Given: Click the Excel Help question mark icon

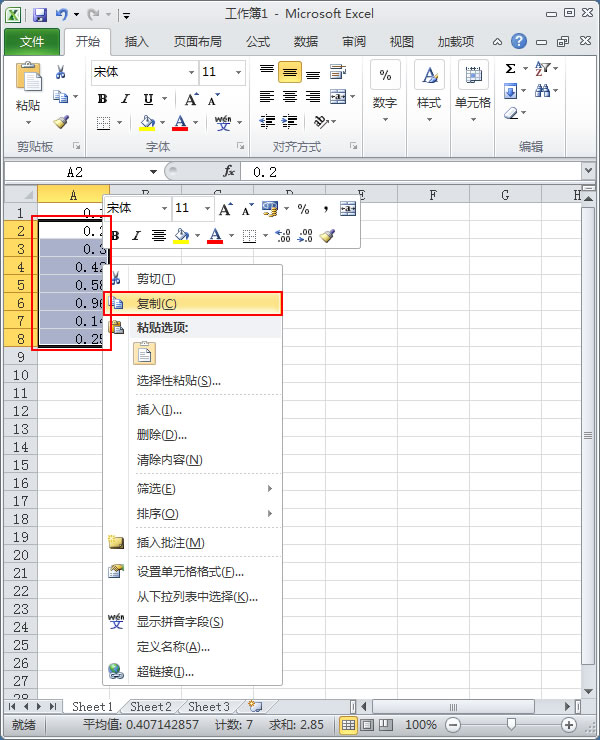Looking at the screenshot, I should pos(518,42).
